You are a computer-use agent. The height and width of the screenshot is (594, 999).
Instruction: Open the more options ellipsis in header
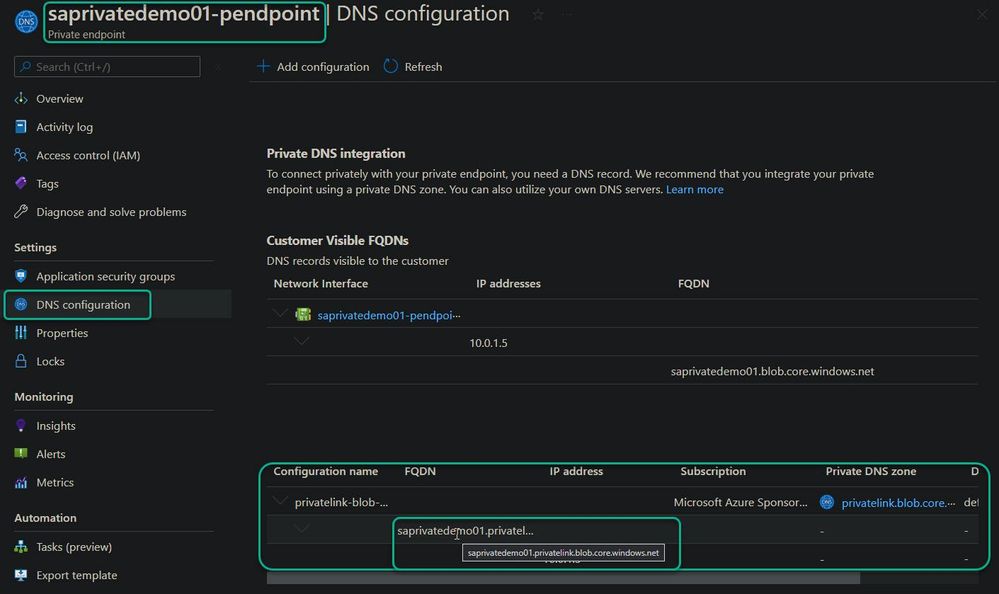pos(566,14)
